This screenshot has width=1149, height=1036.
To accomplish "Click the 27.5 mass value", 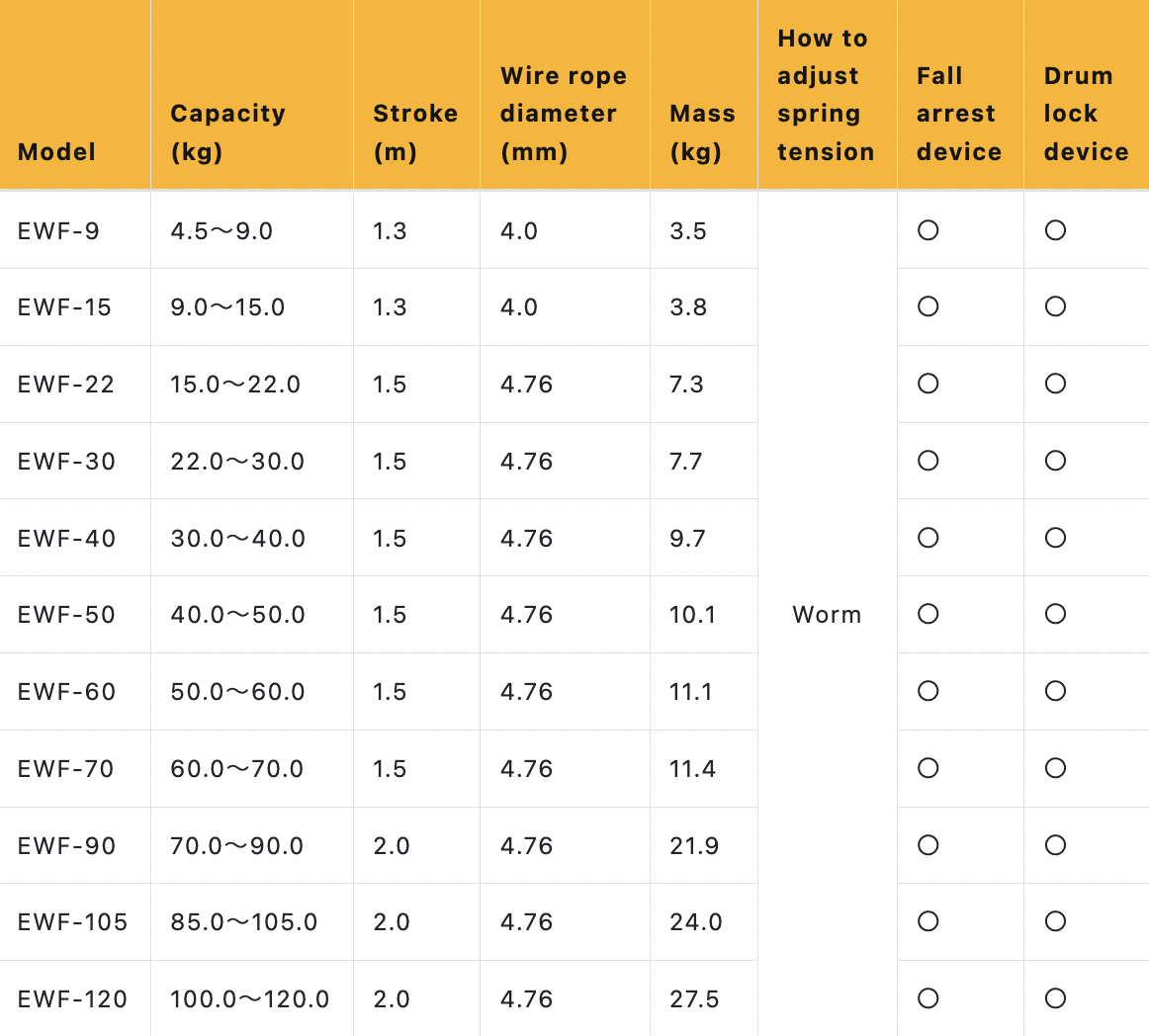I will pyautogui.click(x=694, y=999).
